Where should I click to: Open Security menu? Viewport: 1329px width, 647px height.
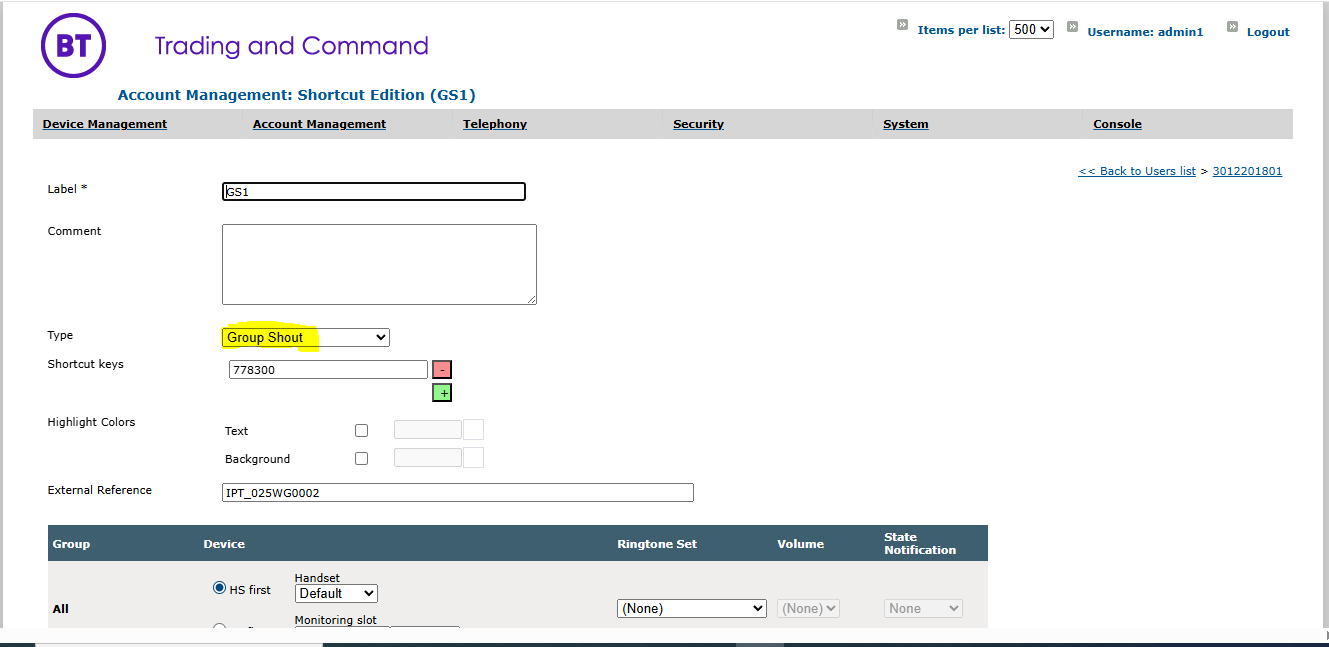pyautogui.click(x=698, y=124)
